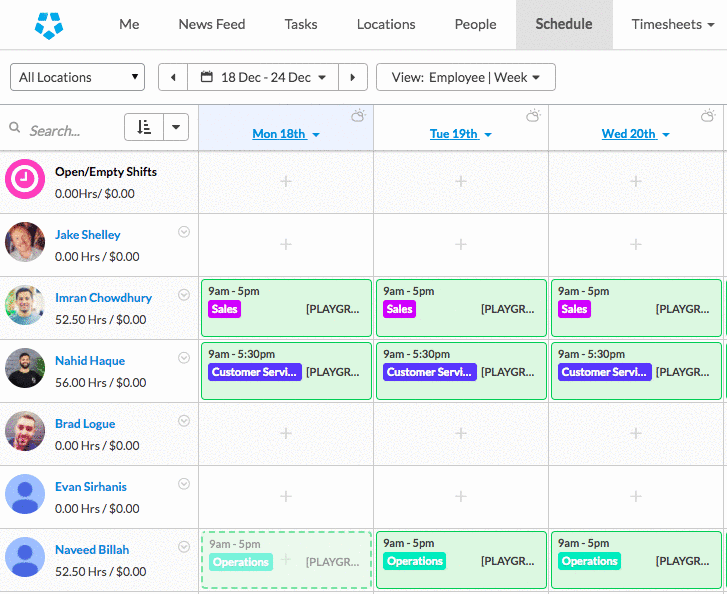Viewport: 727px width, 594px height.
Task: Go to previous week arrow
Action: coord(173,77)
